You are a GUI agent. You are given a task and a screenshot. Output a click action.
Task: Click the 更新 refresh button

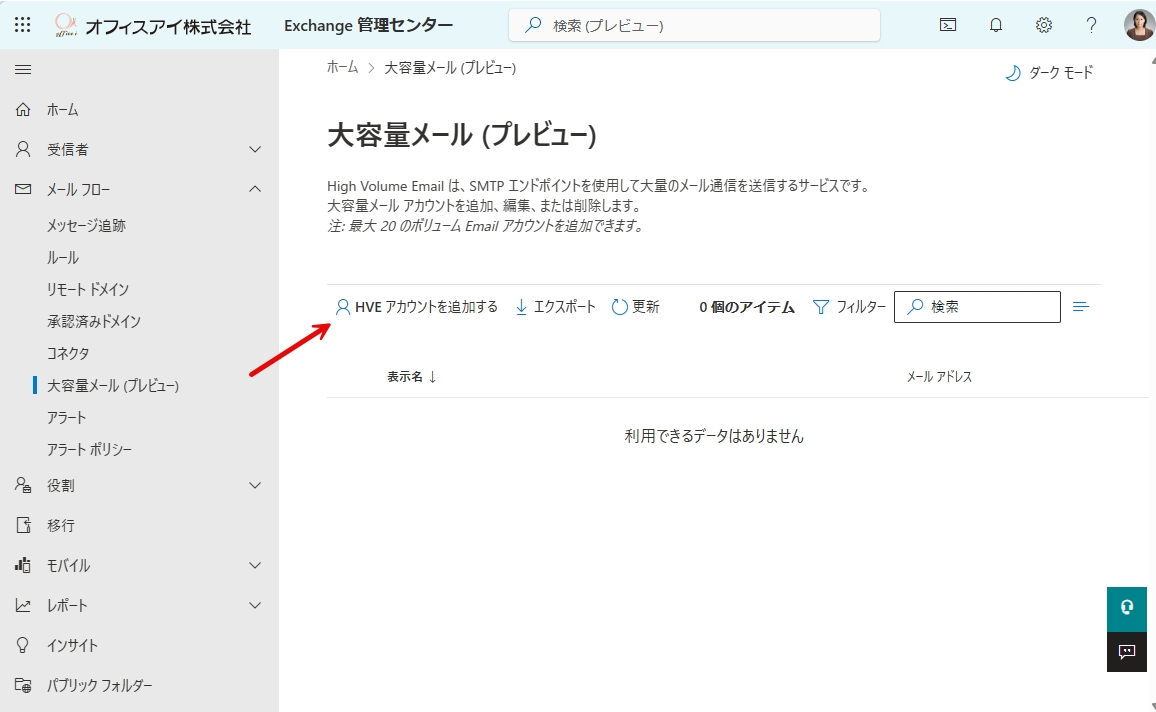coord(636,307)
